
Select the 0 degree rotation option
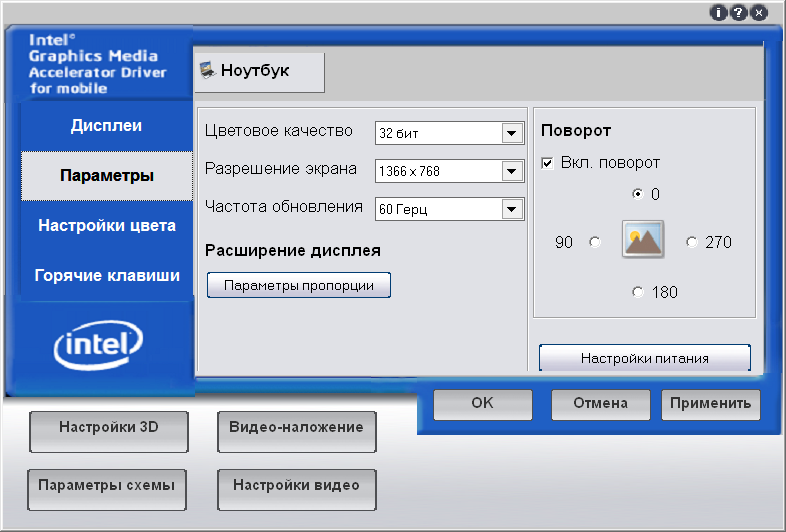tap(638, 194)
